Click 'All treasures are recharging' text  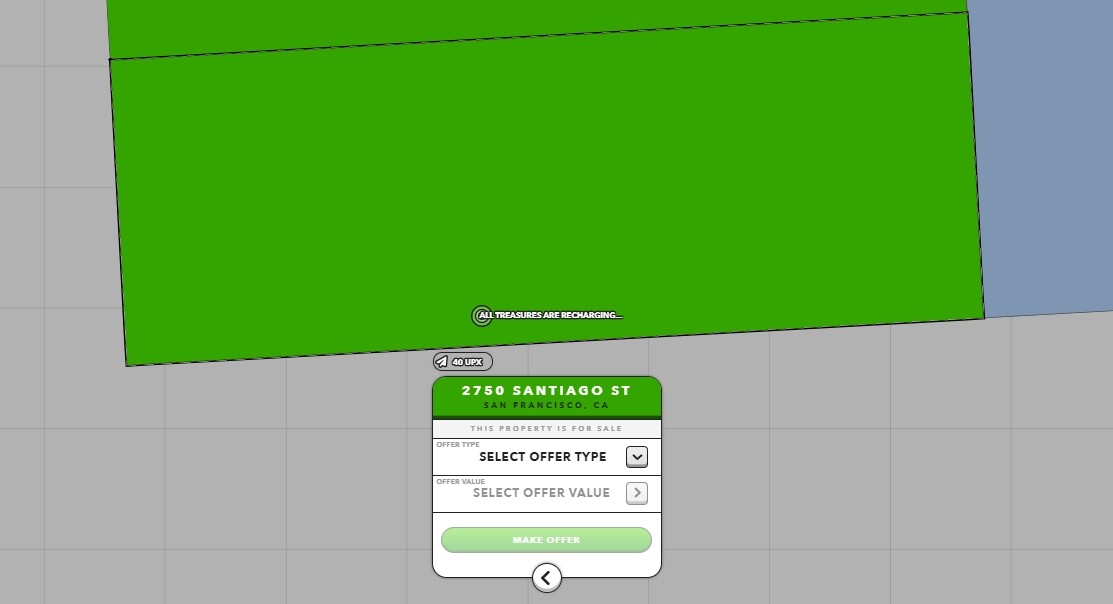click(x=550, y=316)
